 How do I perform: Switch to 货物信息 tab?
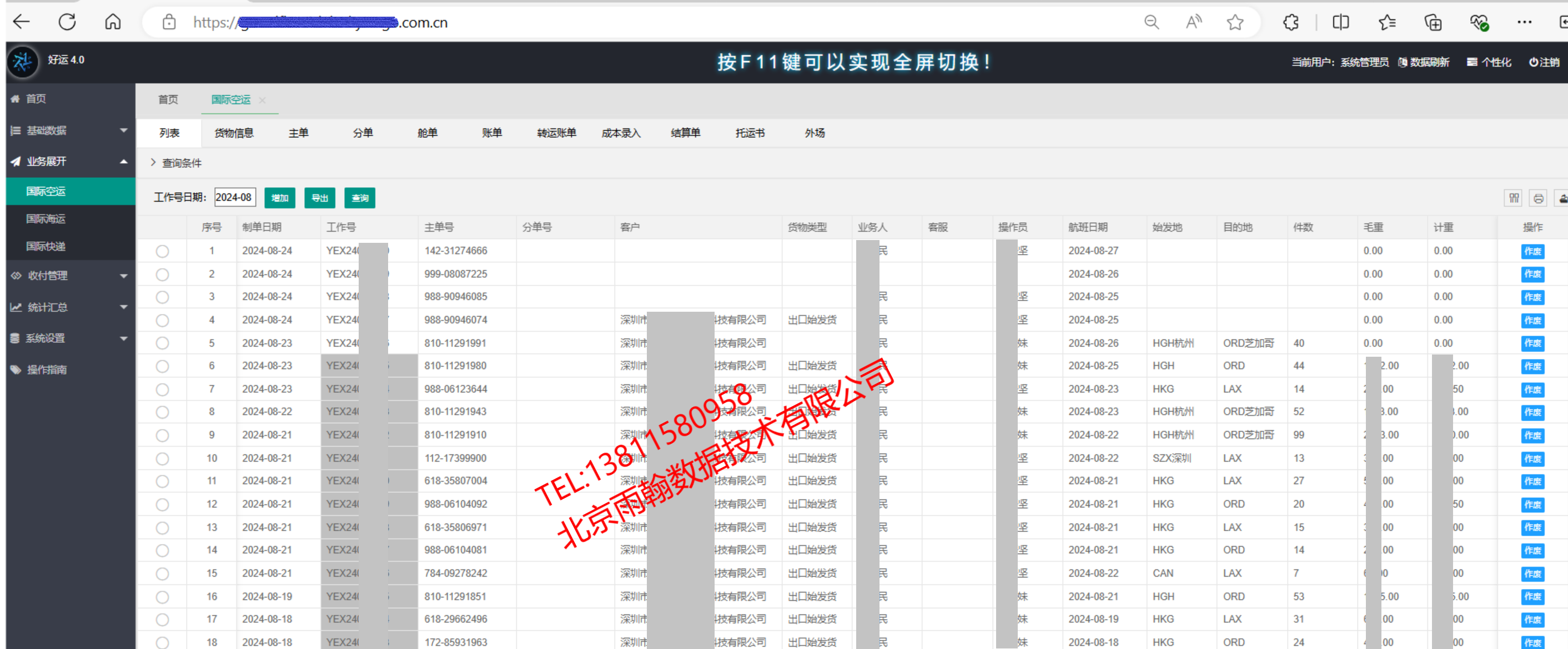coord(234,133)
